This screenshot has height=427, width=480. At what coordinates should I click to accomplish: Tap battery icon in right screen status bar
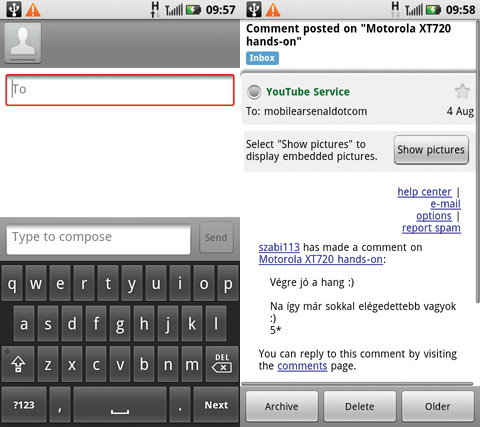tap(433, 10)
